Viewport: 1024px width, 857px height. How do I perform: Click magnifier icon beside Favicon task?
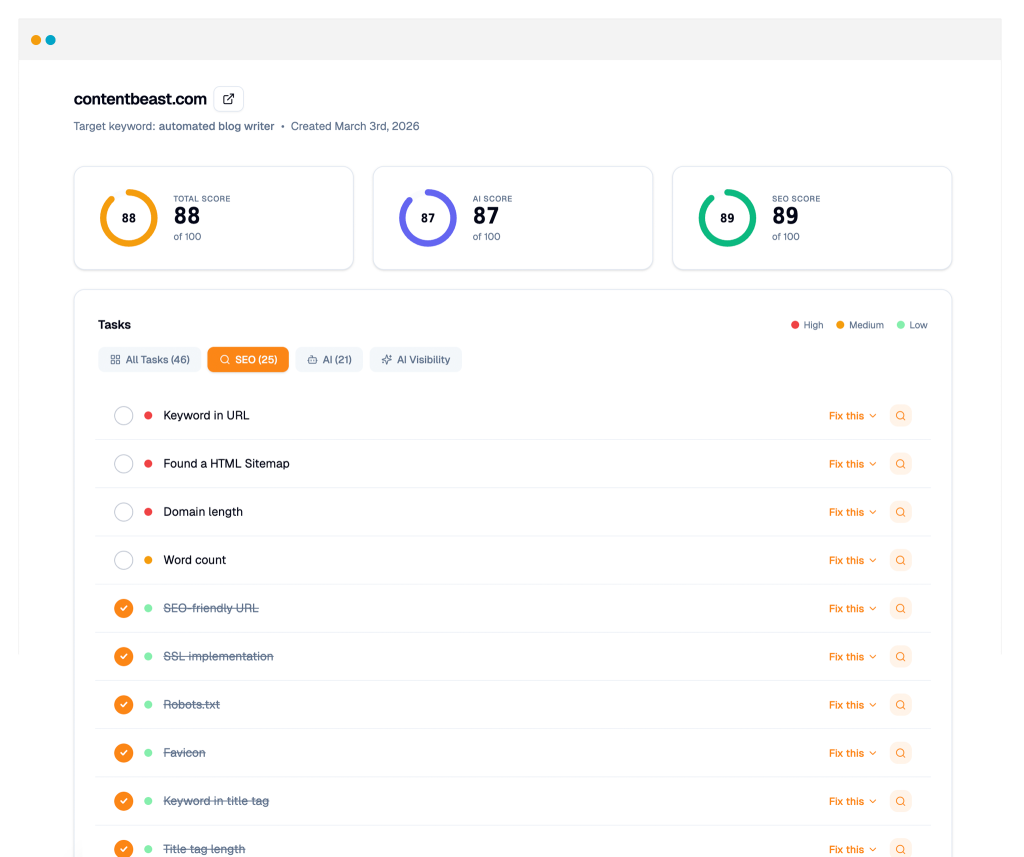tap(900, 753)
